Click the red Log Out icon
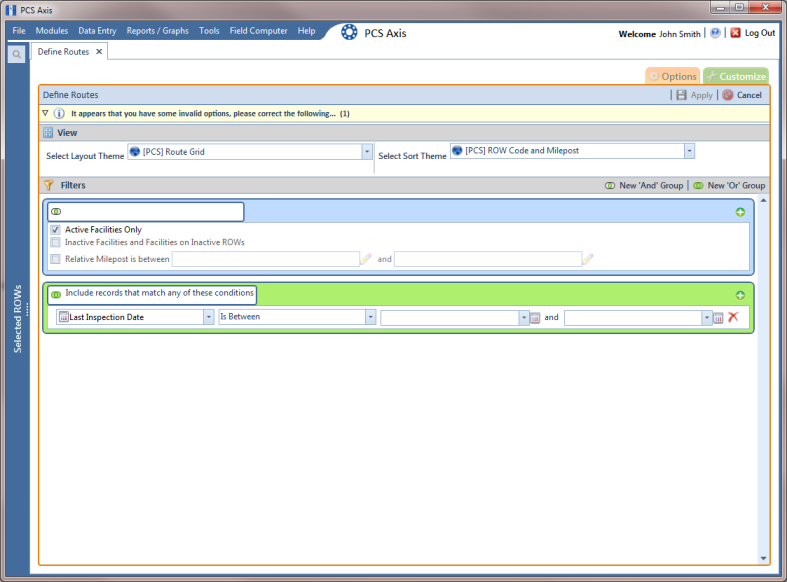The height and width of the screenshot is (582, 787). click(x=735, y=33)
